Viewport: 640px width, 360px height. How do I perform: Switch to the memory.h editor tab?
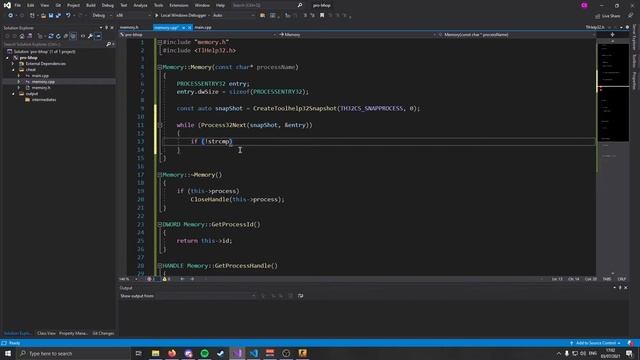coord(129,27)
